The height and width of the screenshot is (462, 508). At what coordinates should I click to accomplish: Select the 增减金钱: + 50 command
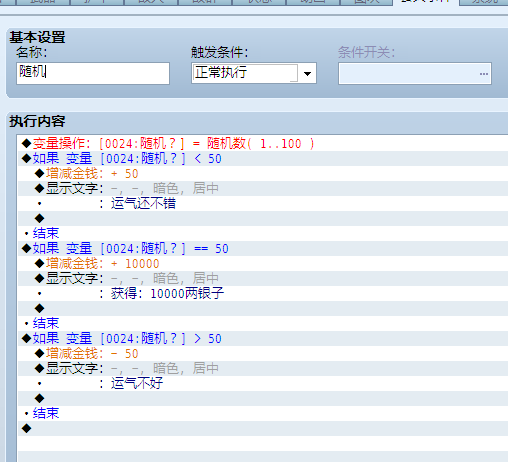pos(263,174)
